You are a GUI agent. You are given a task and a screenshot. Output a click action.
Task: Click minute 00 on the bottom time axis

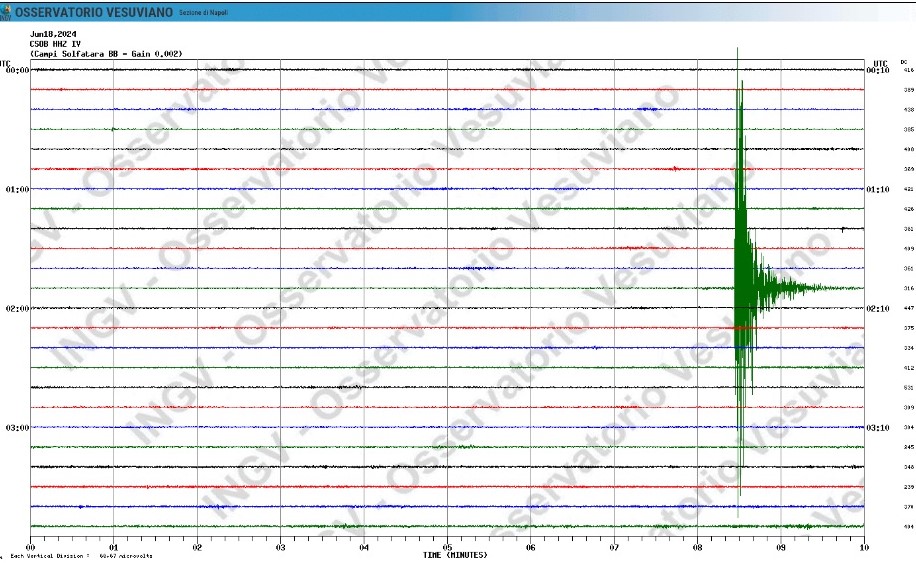pos(31,547)
